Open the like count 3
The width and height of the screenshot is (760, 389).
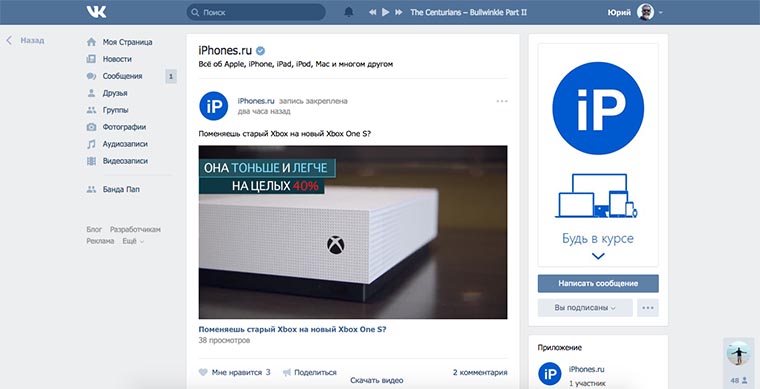point(268,373)
